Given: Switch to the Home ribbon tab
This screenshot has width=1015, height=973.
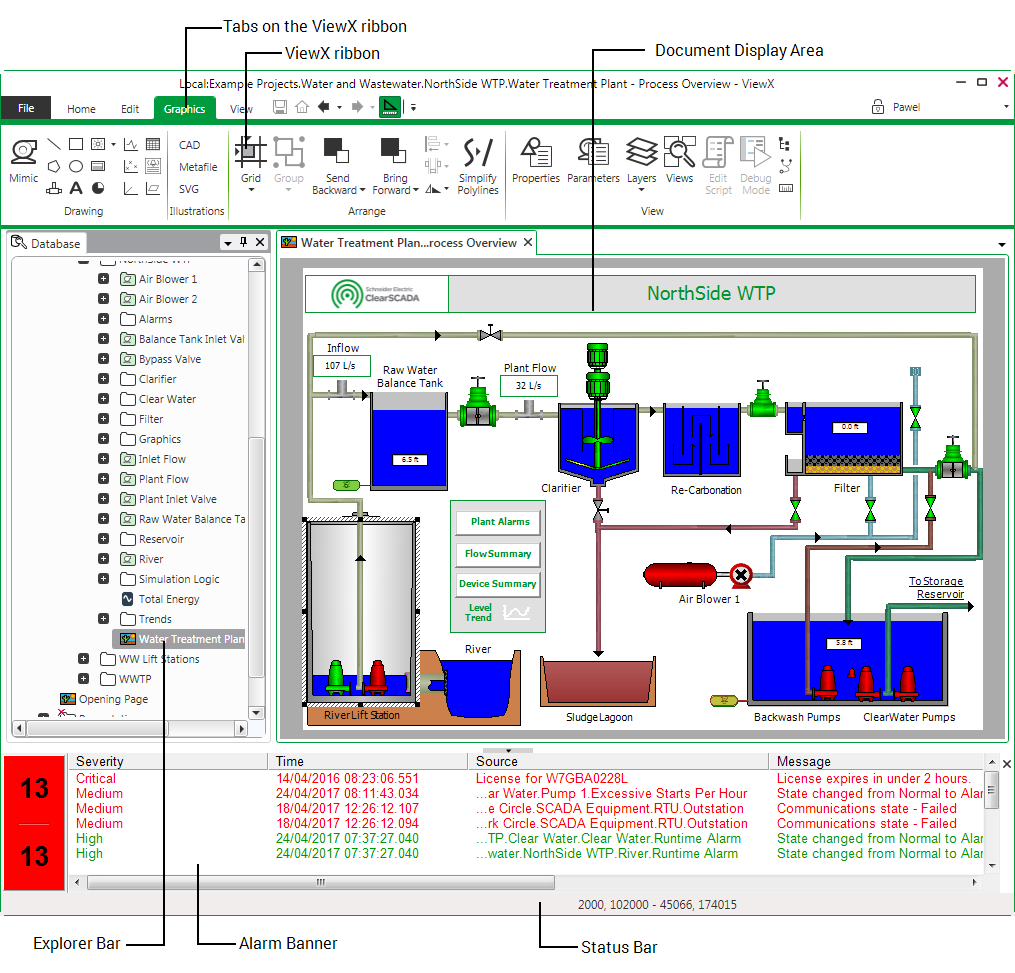Looking at the screenshot, I should click(x=81, y=109).
